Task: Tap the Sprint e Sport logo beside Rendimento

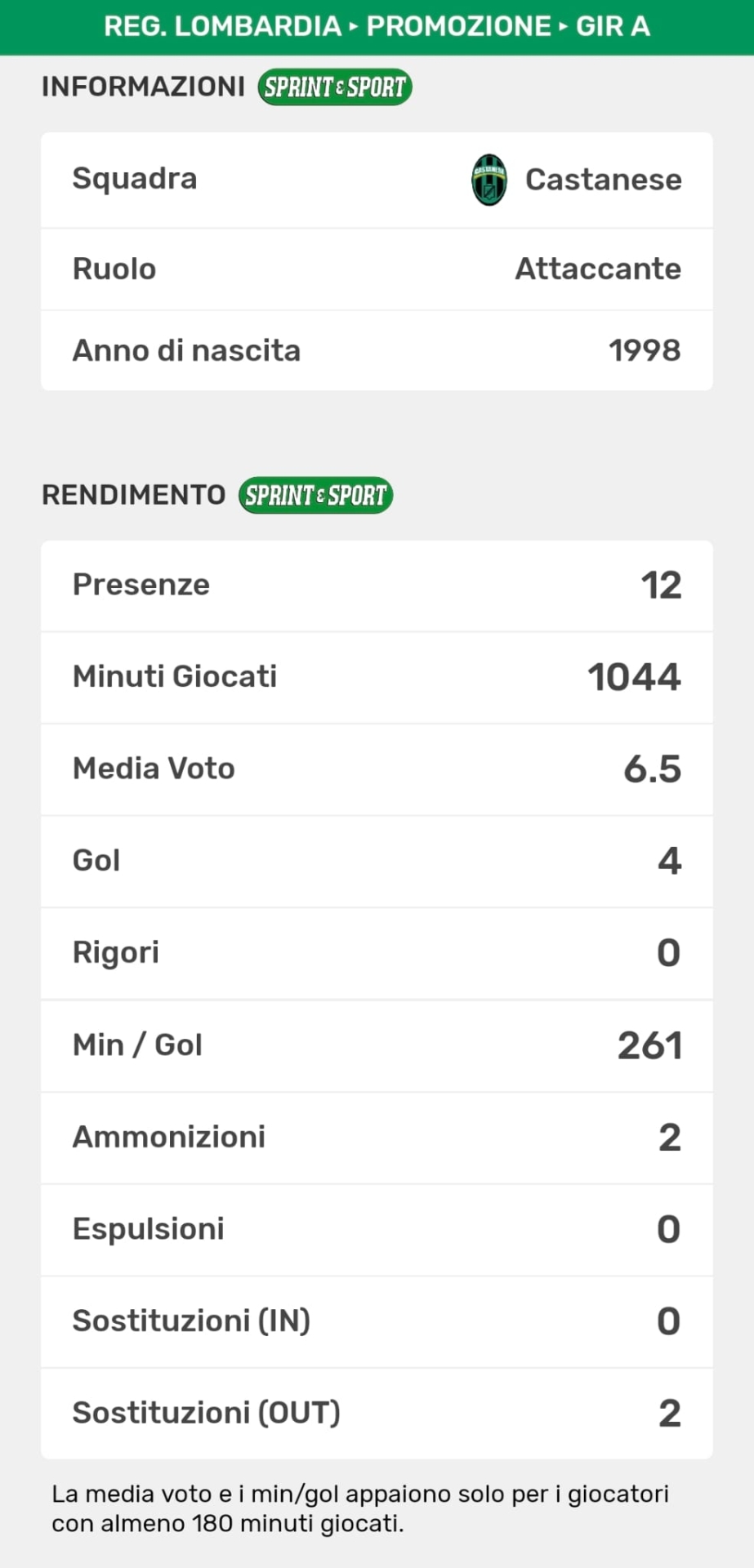Action: coord(315,495)
